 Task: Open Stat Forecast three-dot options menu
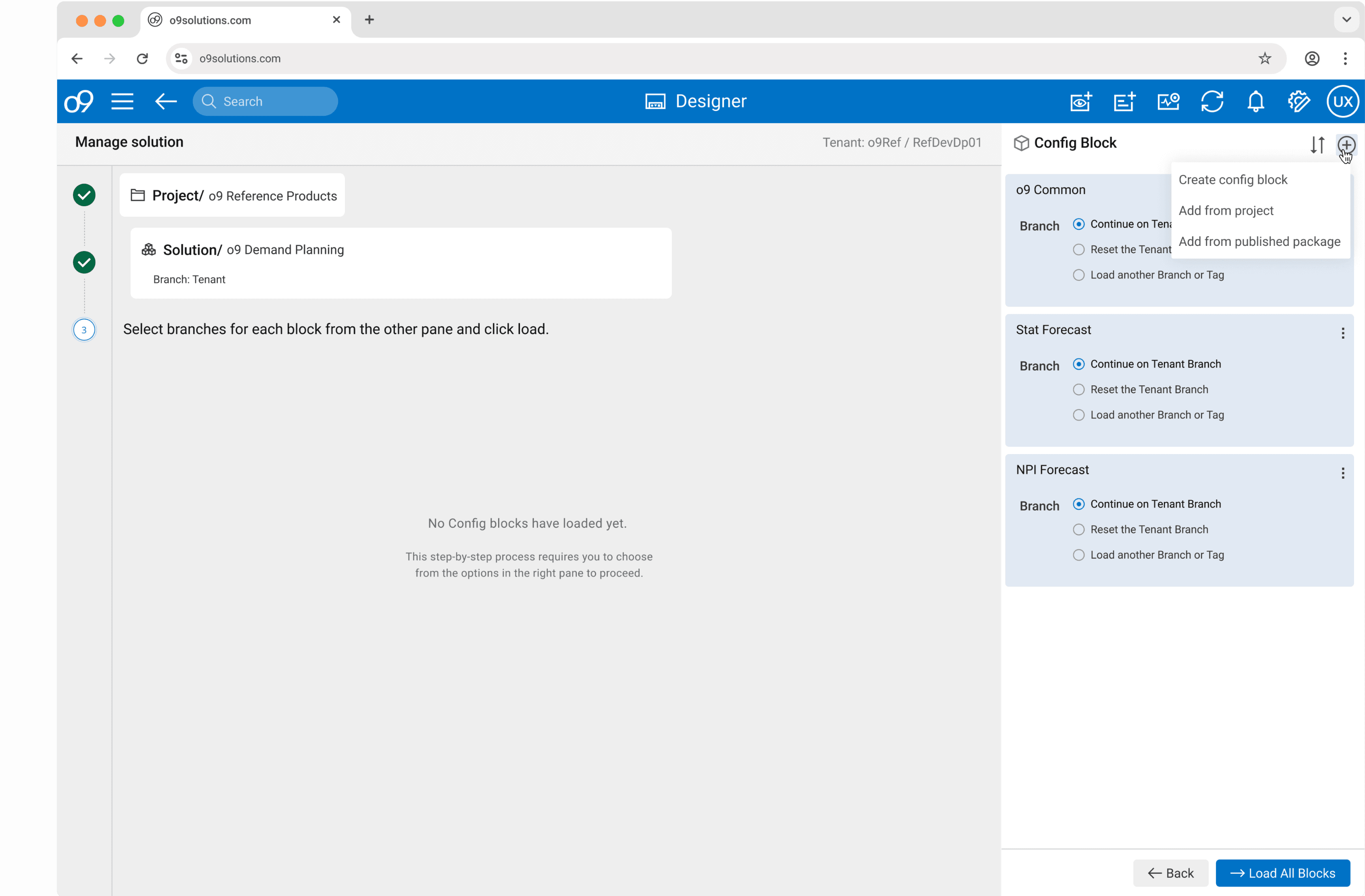click(x=1343, y=333)
